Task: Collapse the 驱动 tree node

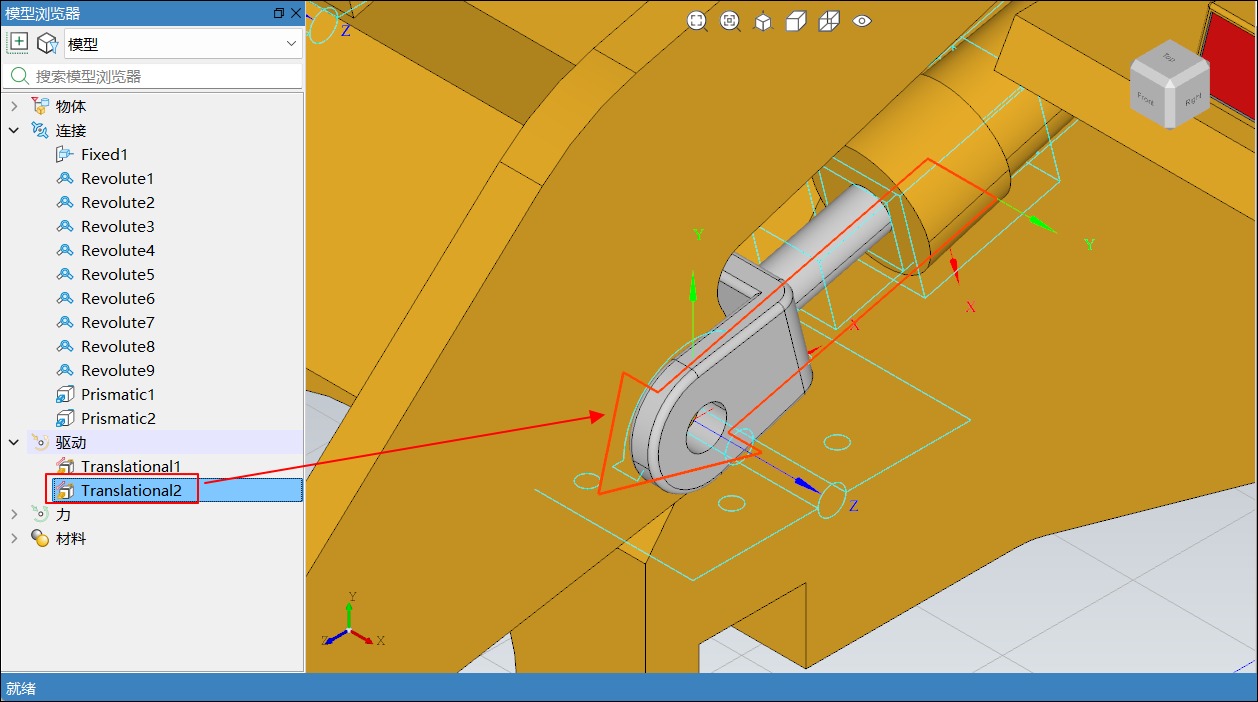Action: coord(14,442)
